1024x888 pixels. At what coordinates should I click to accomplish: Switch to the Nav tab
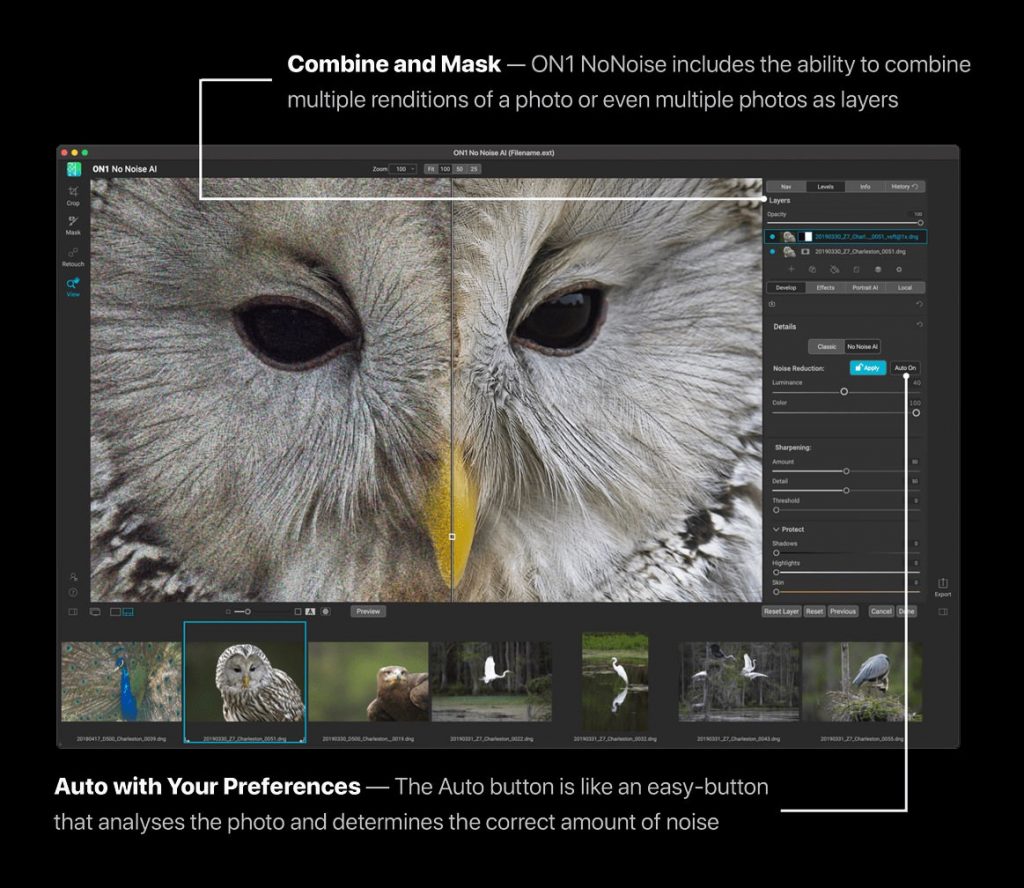click(786, 187)
